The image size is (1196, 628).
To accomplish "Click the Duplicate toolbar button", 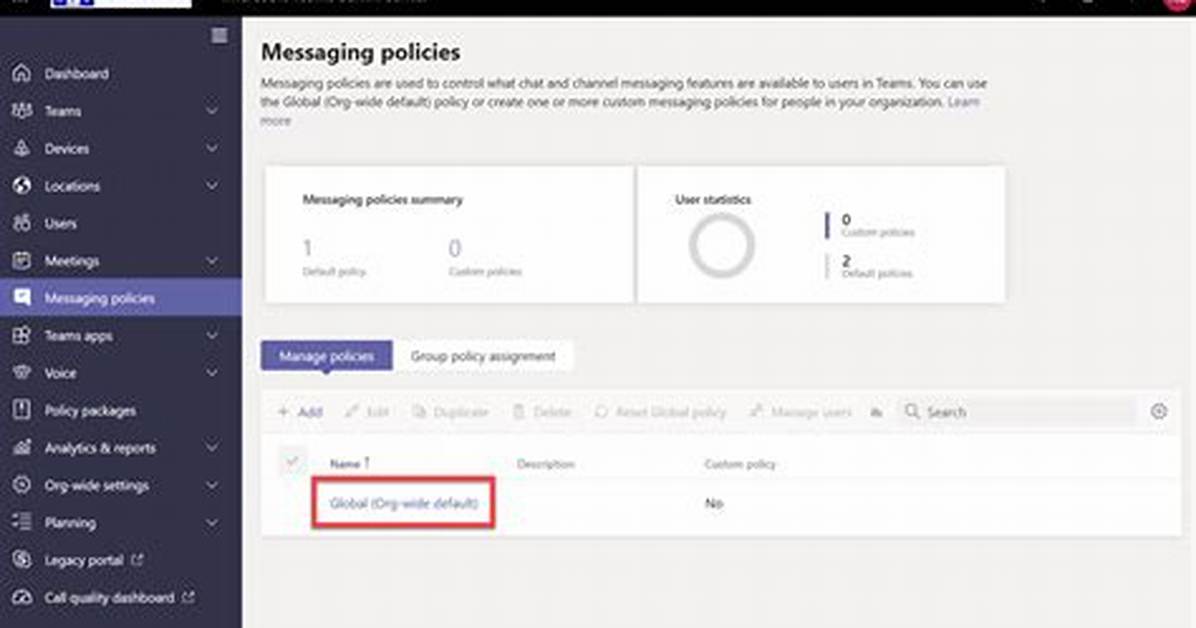I will click(450, 412).
